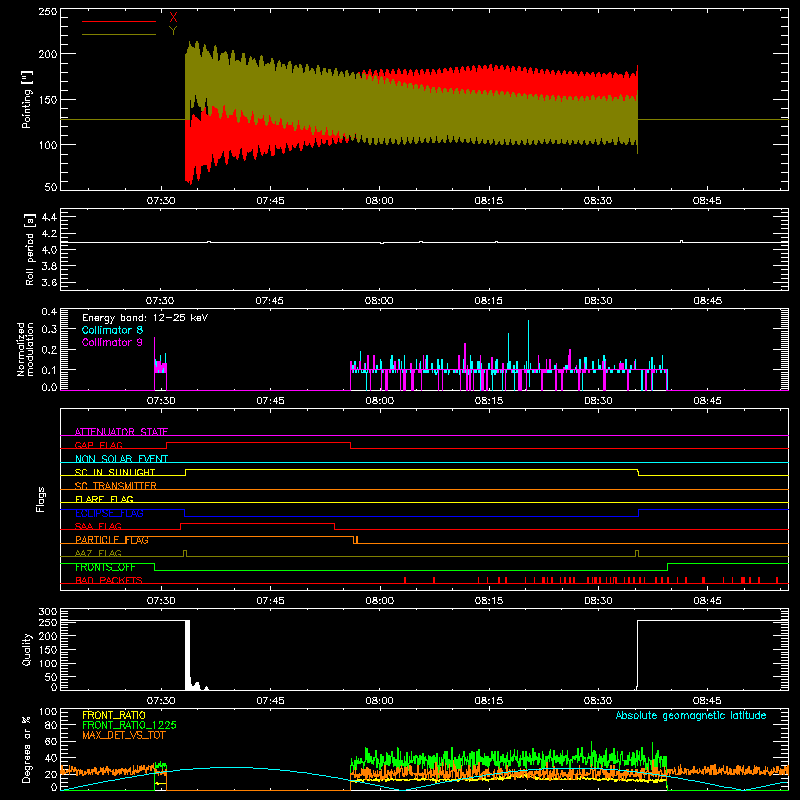Screen dimensions: 800x800
Task: Click '07:45' time label under modulation plot
Action: coord(270,401)
